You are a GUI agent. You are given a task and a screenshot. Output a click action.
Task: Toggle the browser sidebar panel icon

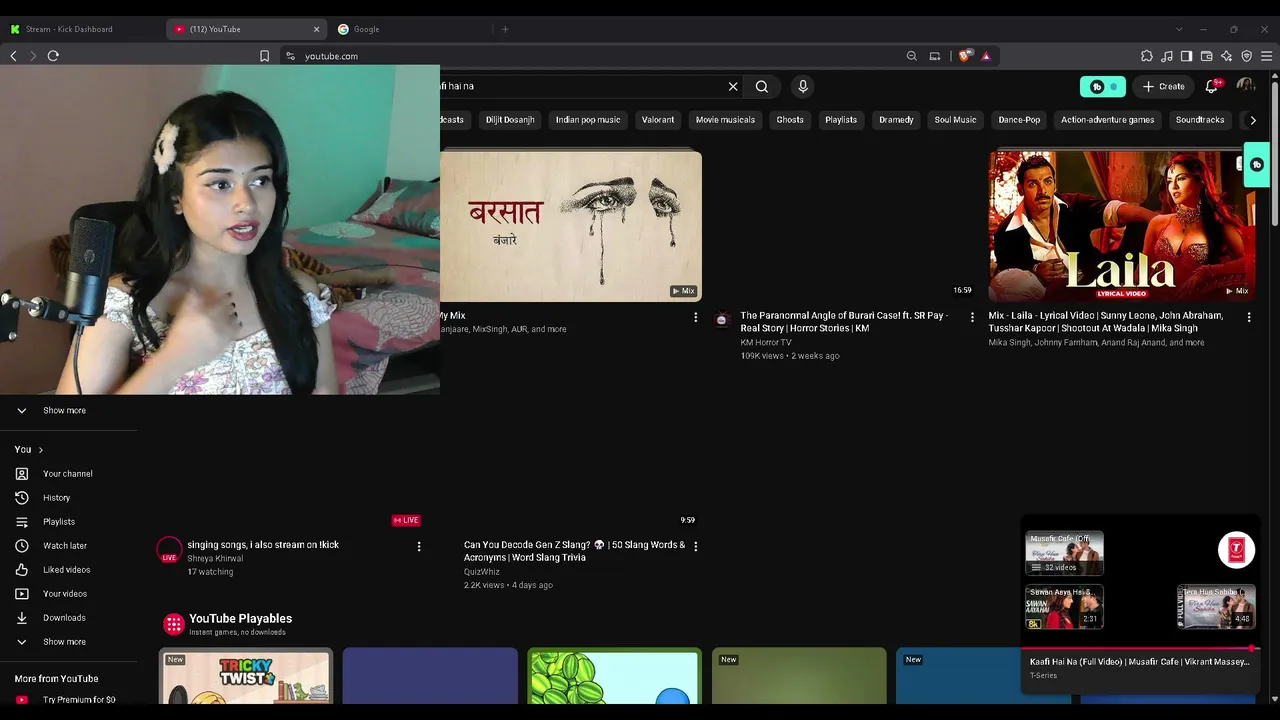tap(1186, 56)
